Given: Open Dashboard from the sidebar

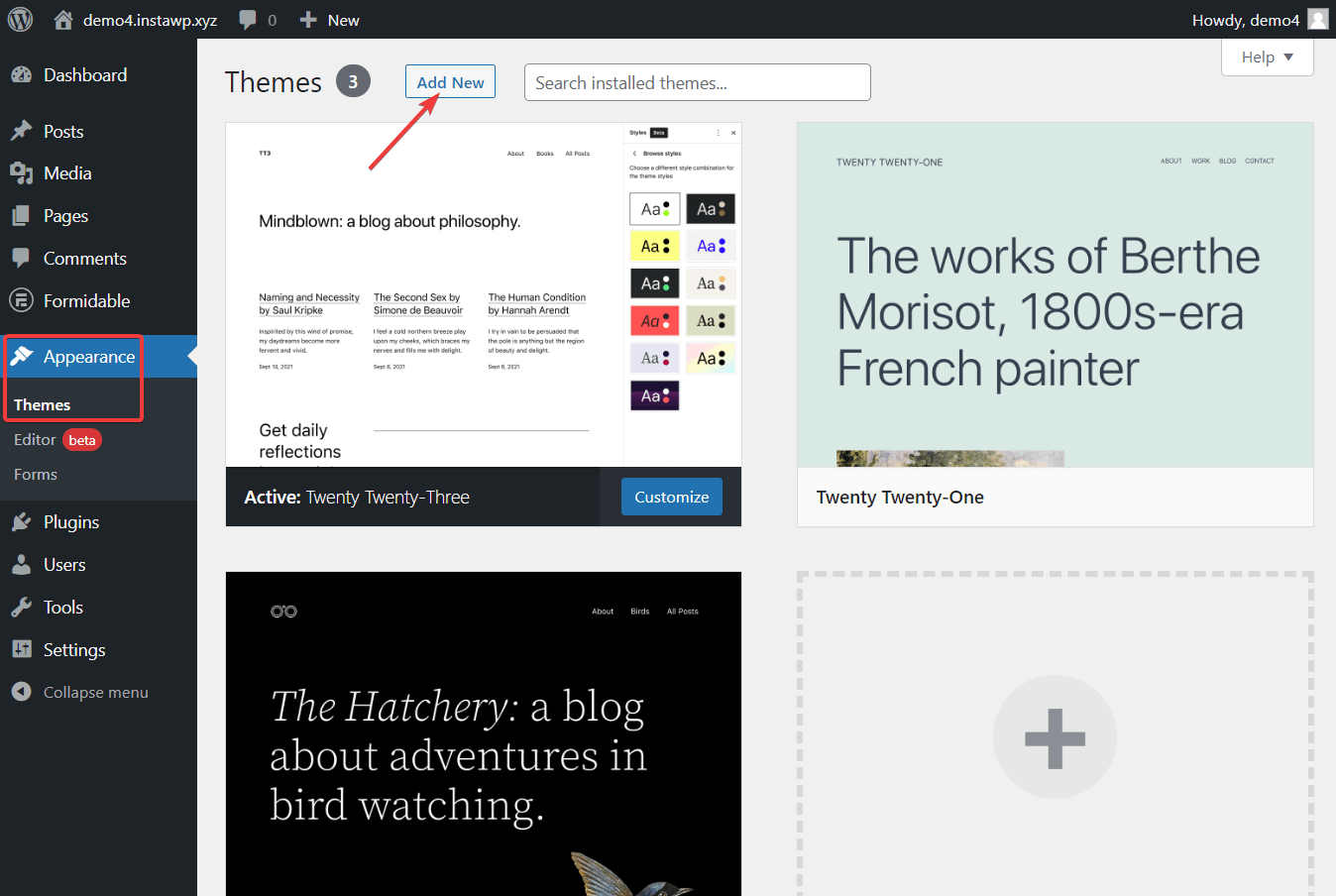Looking at the screenshot, I should pos(85,75).
